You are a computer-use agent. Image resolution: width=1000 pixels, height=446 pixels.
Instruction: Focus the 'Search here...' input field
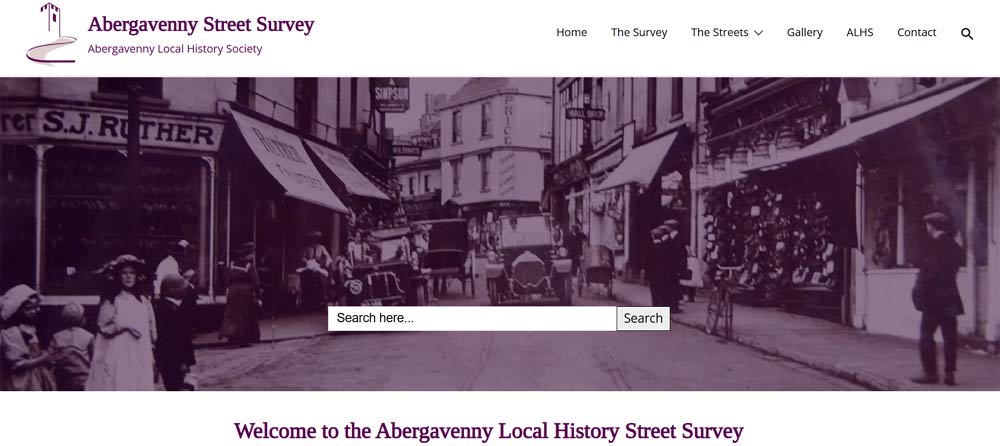coord(472,318)
